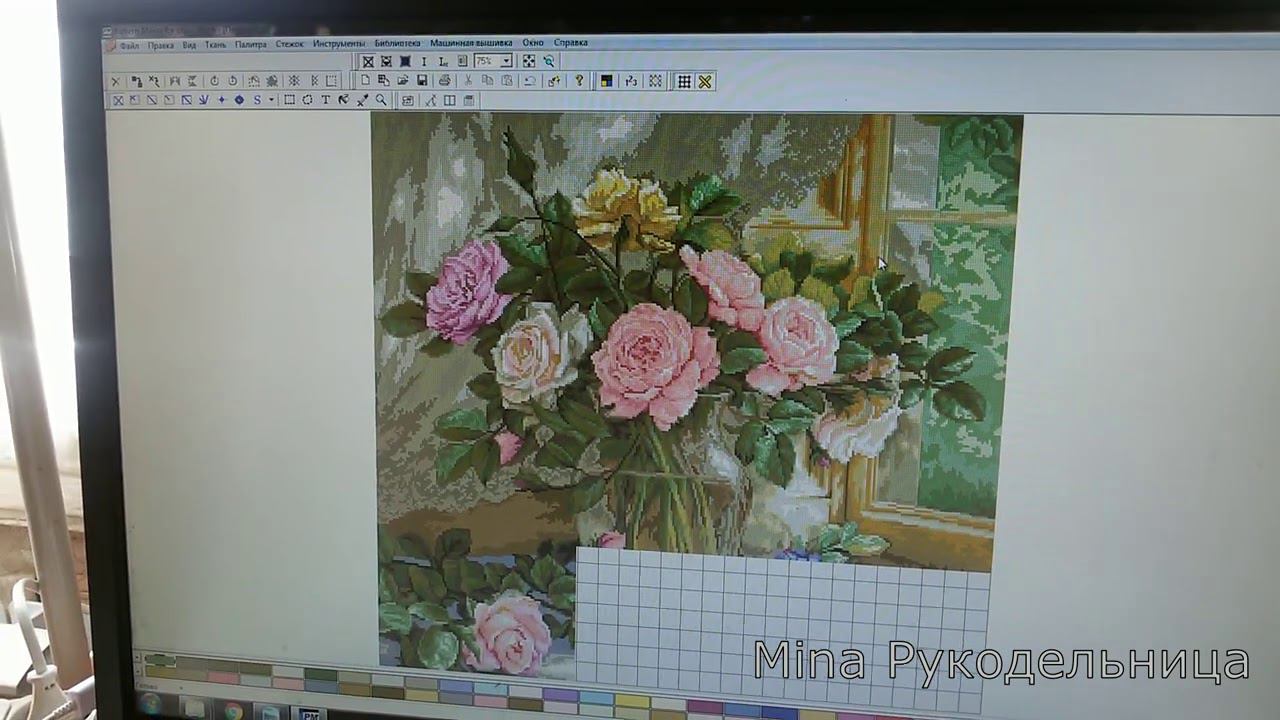Viewport: 1280px width, 720px height.
Task: Select the magnifier zoom tool
Action: click(x=381, y=100)
